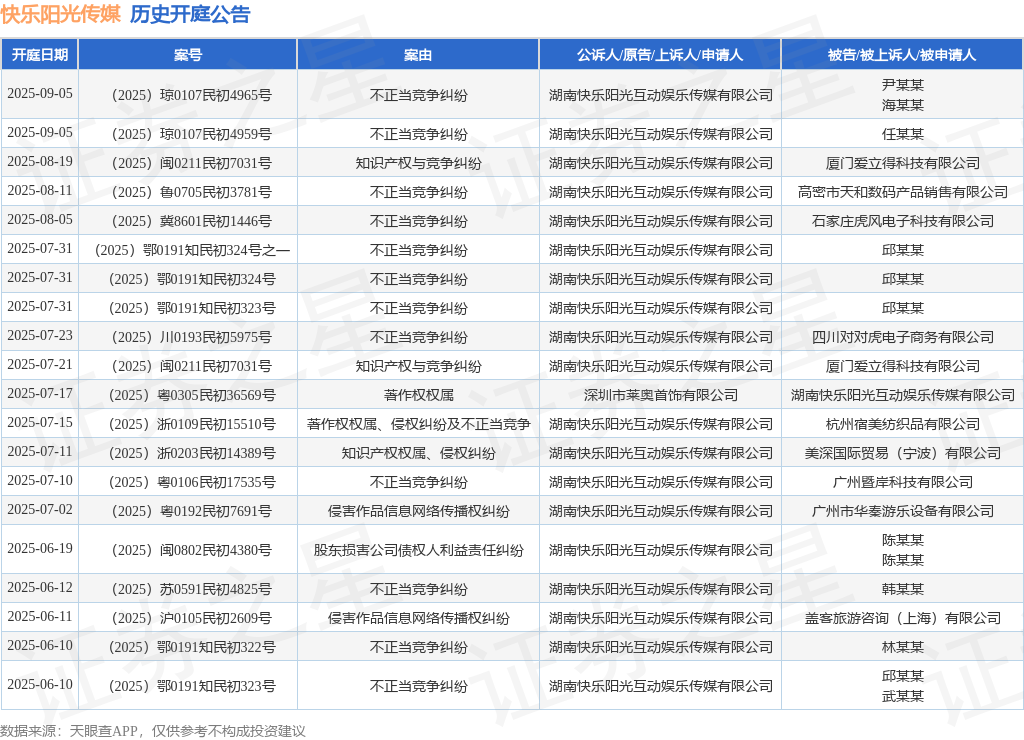
Task: Click the date 2025-07-15
Action: coord(40,422)
